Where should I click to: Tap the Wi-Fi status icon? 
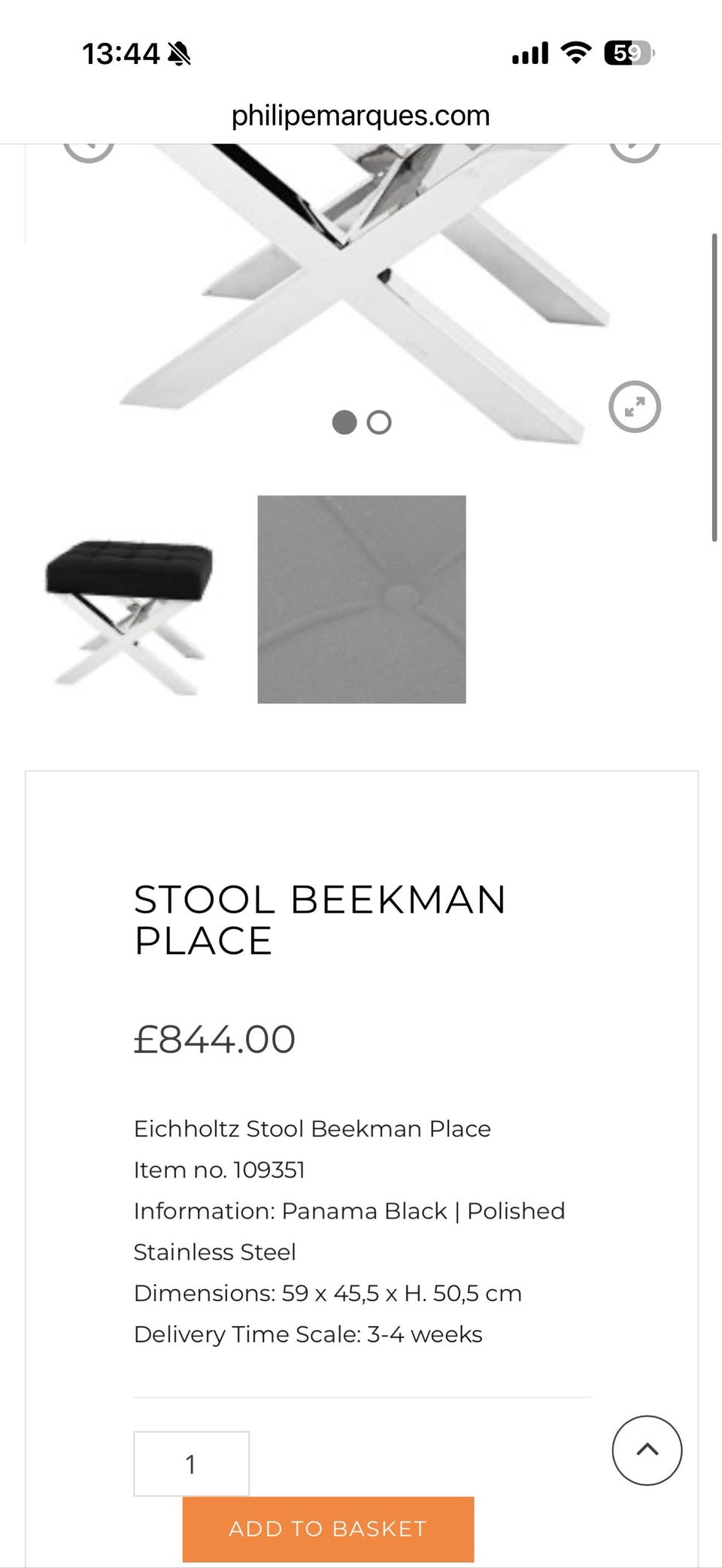coord(576,53)
